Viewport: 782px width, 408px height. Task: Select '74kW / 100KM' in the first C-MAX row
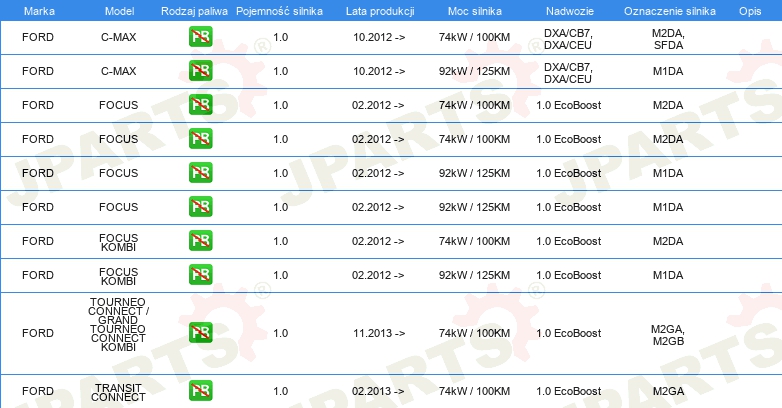[474, 37]
